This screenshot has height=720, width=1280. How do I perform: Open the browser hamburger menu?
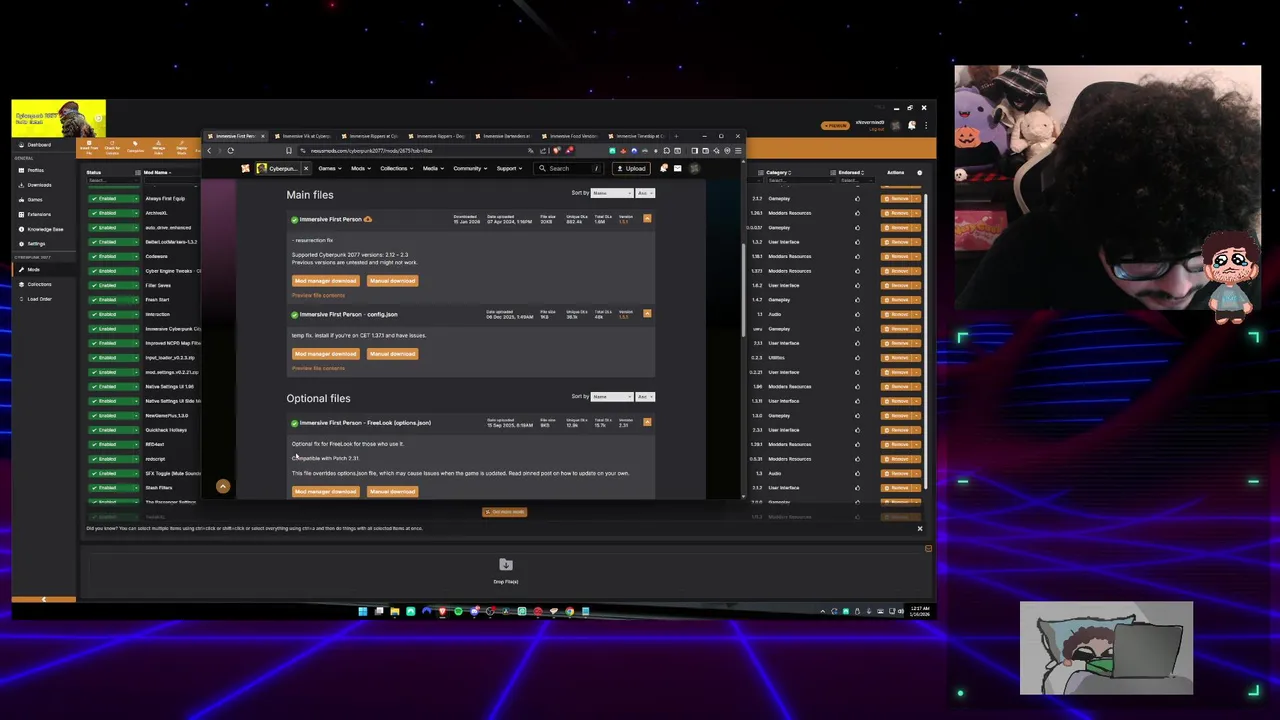(x=738, y=151)
